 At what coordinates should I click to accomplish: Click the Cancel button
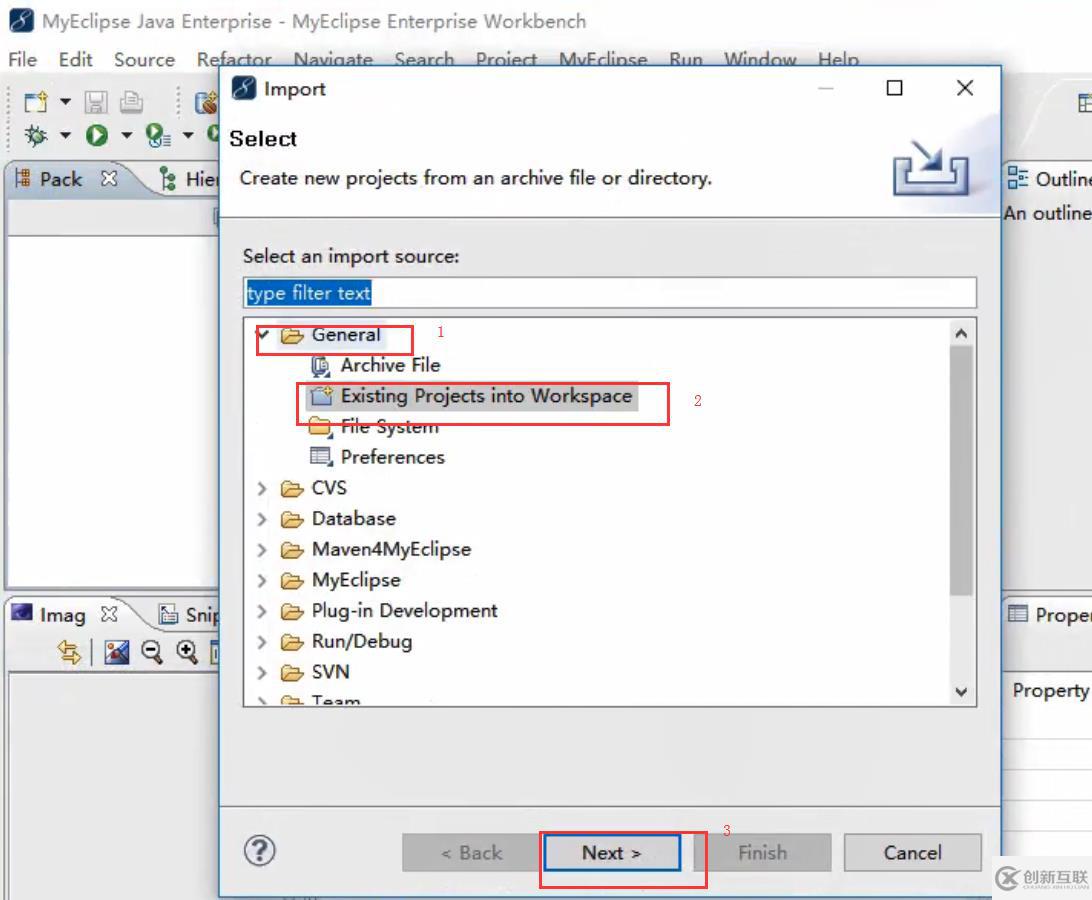click(x=912, y=853)
